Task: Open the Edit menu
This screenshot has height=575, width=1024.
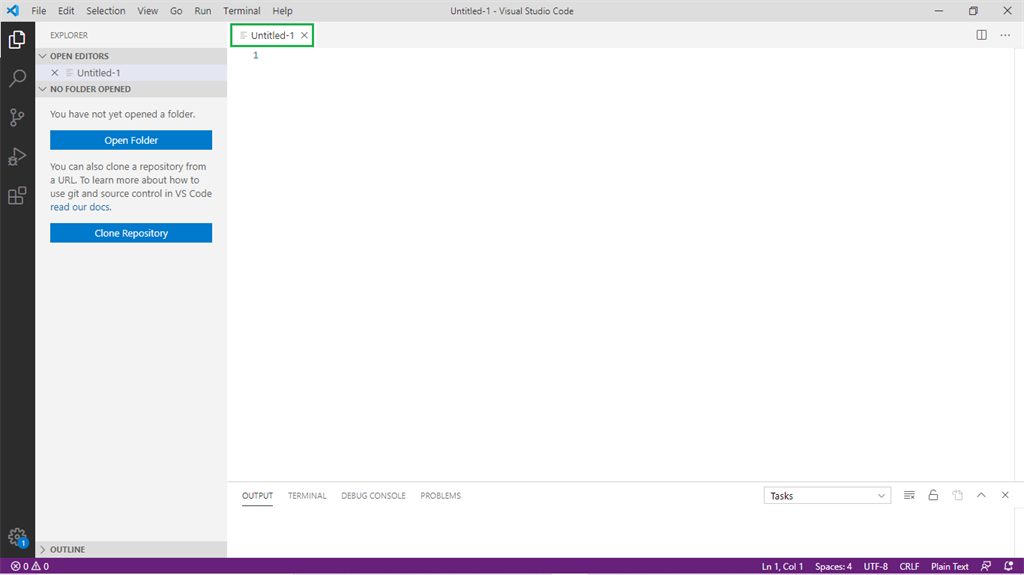Action: pos(66,10)
